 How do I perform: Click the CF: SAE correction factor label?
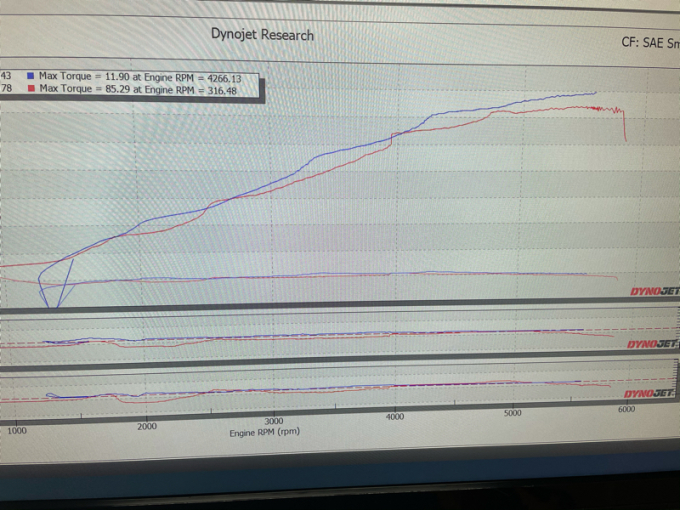650,42
